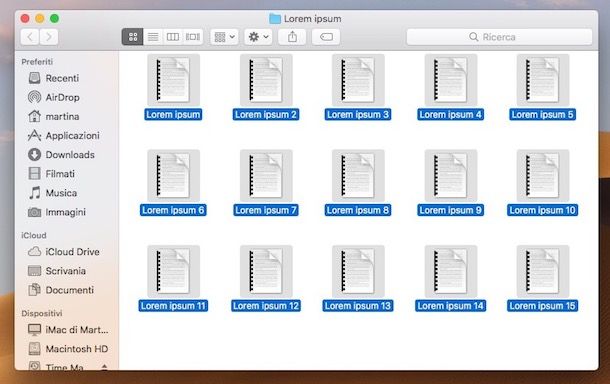Click the 'Lorem ipsum 11' file name label
Screen dimensions: 610x384
(173, 306)
